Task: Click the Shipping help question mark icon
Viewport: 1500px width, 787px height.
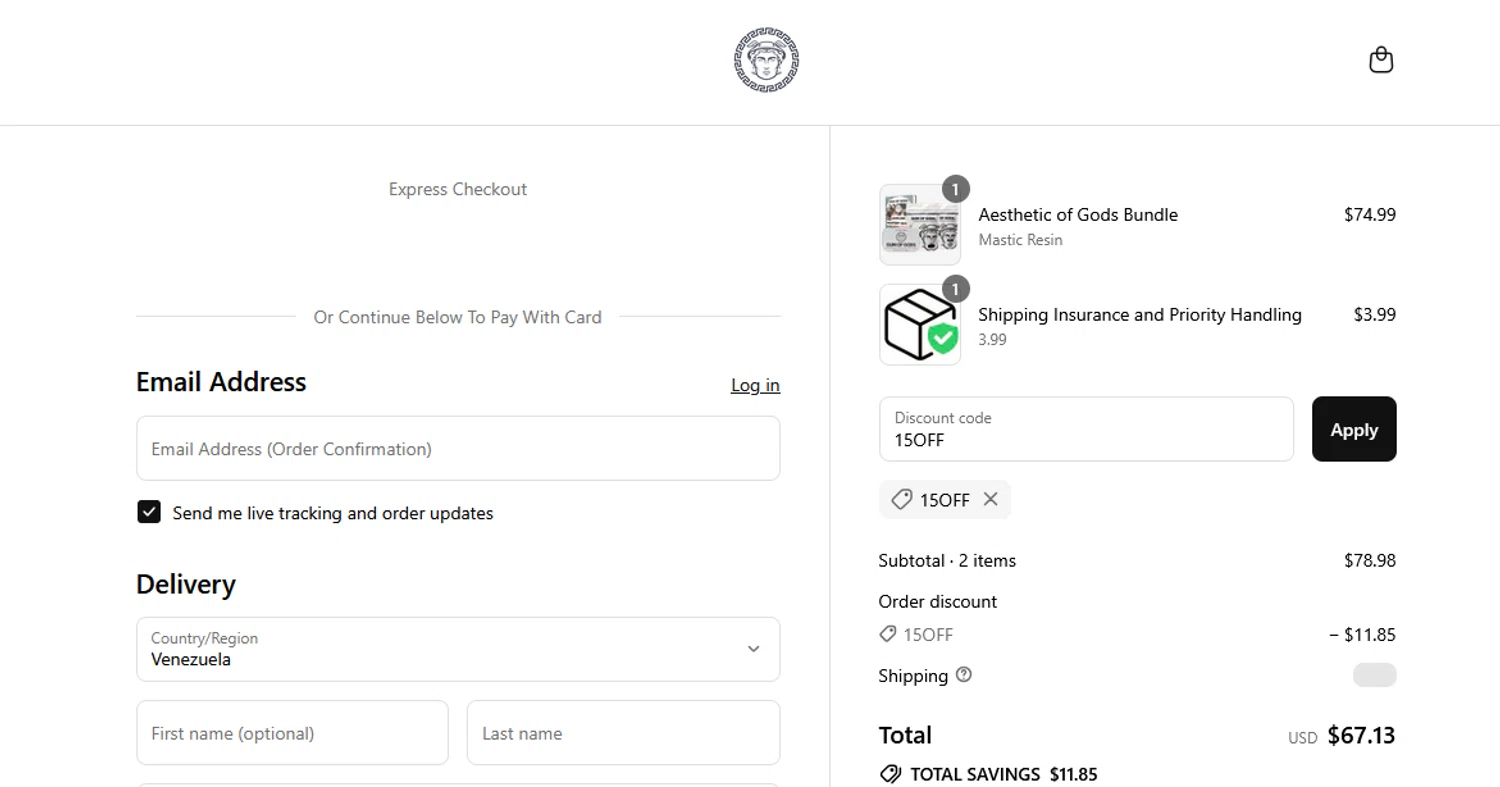Action: click(963, 675)
